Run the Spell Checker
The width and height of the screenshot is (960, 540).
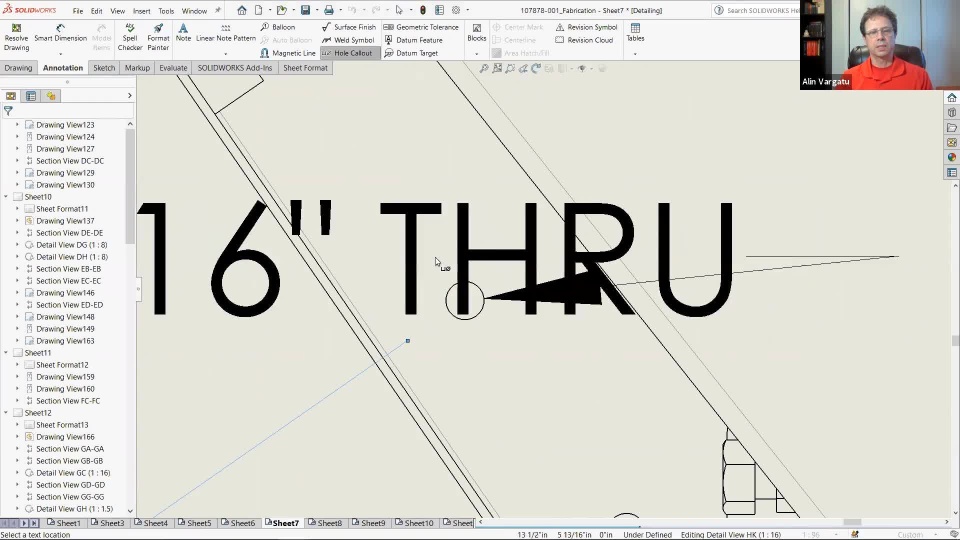click(x=130, y=37)
